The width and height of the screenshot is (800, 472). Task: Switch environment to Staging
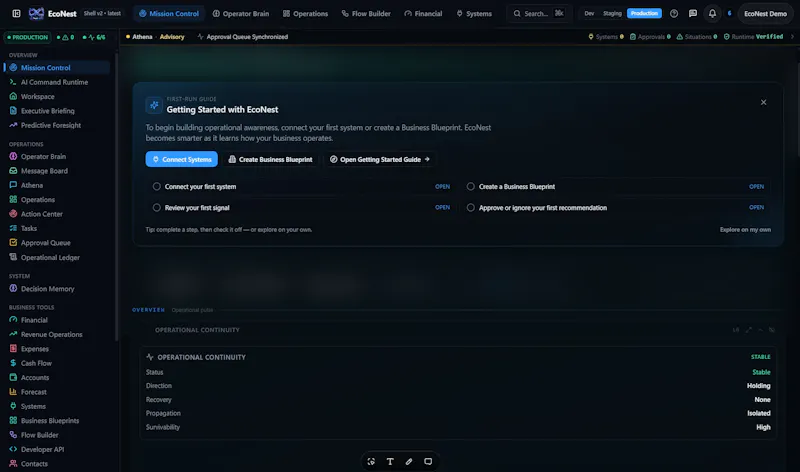coord(612,14)
